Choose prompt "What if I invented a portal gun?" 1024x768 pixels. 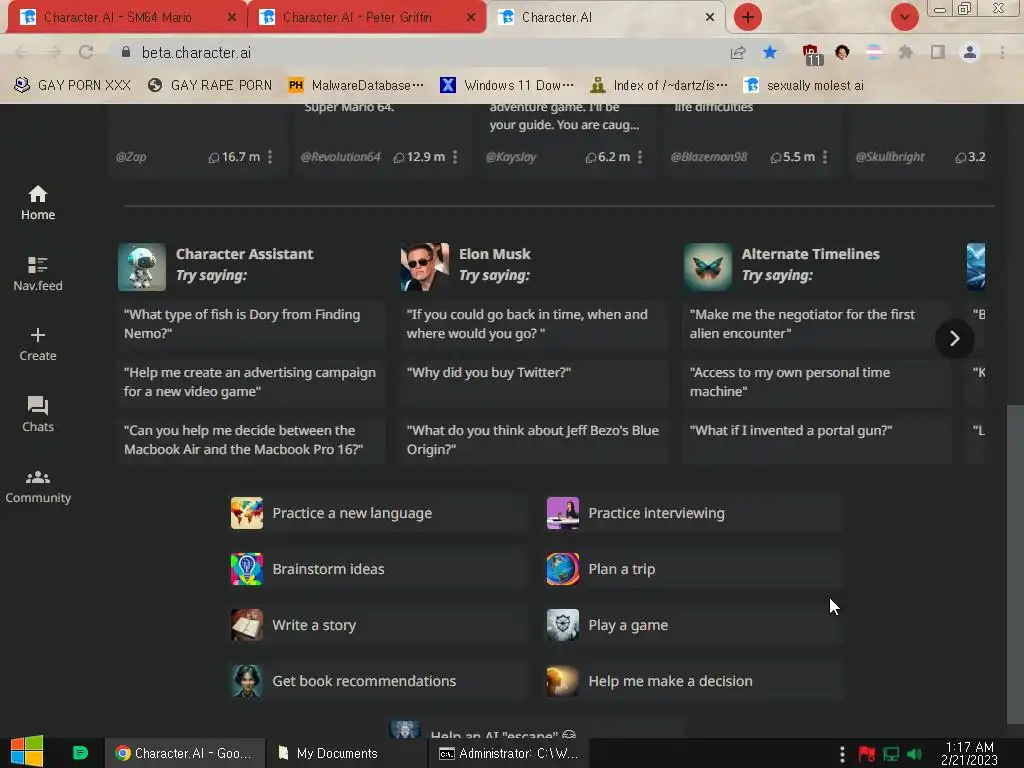click(817, 440)
